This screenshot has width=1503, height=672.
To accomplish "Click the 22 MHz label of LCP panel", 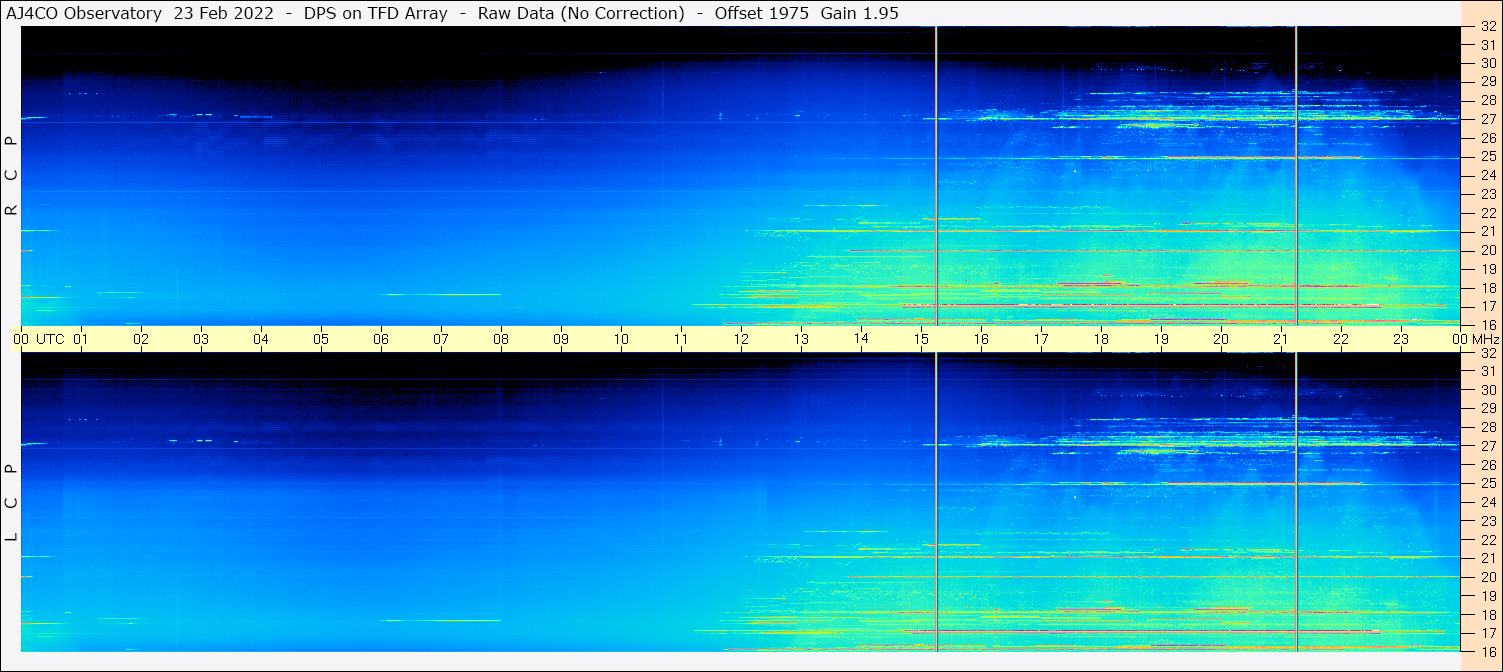I will click(1488, 539).
